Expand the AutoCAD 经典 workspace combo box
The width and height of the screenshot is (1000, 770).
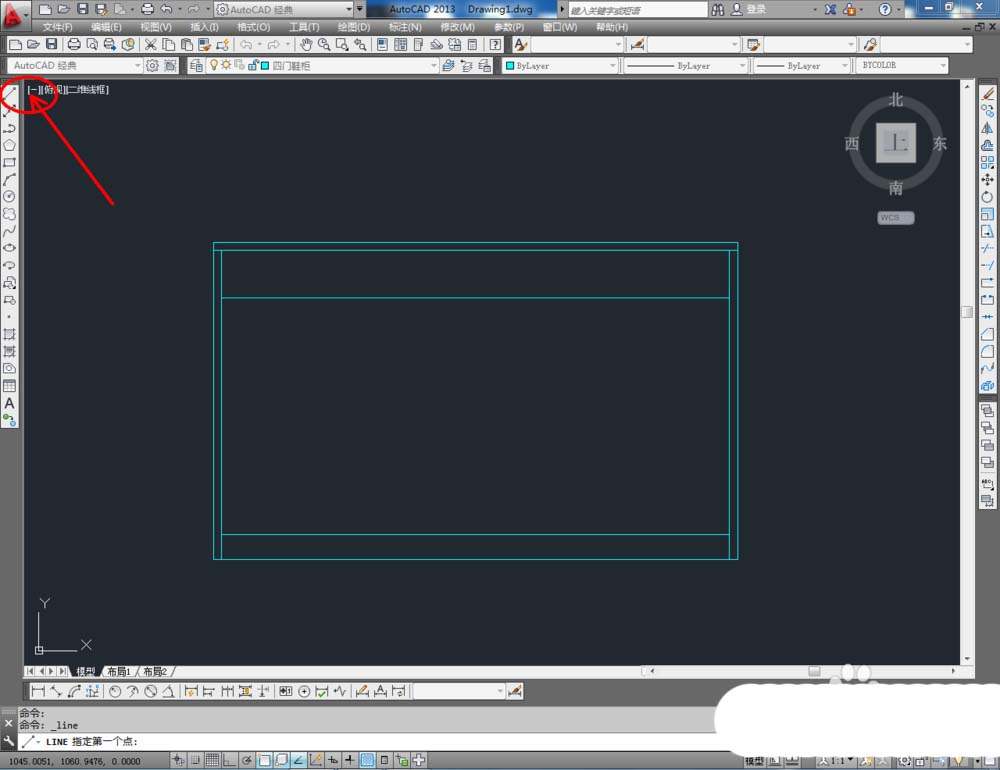tap(137, 65)
